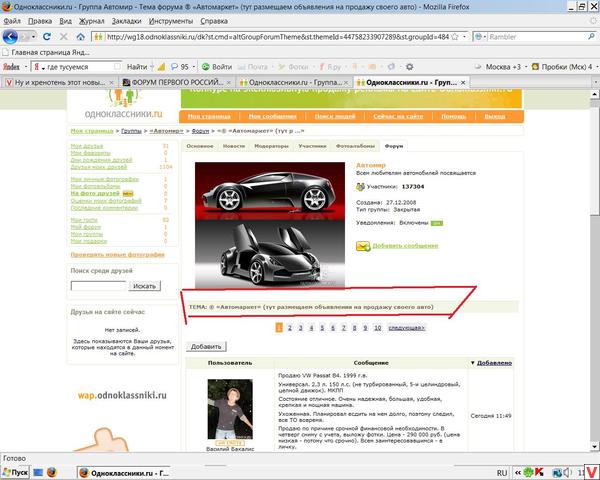
Task: Click the participants icon beside Участники
Action: click(x=360, y=187)
